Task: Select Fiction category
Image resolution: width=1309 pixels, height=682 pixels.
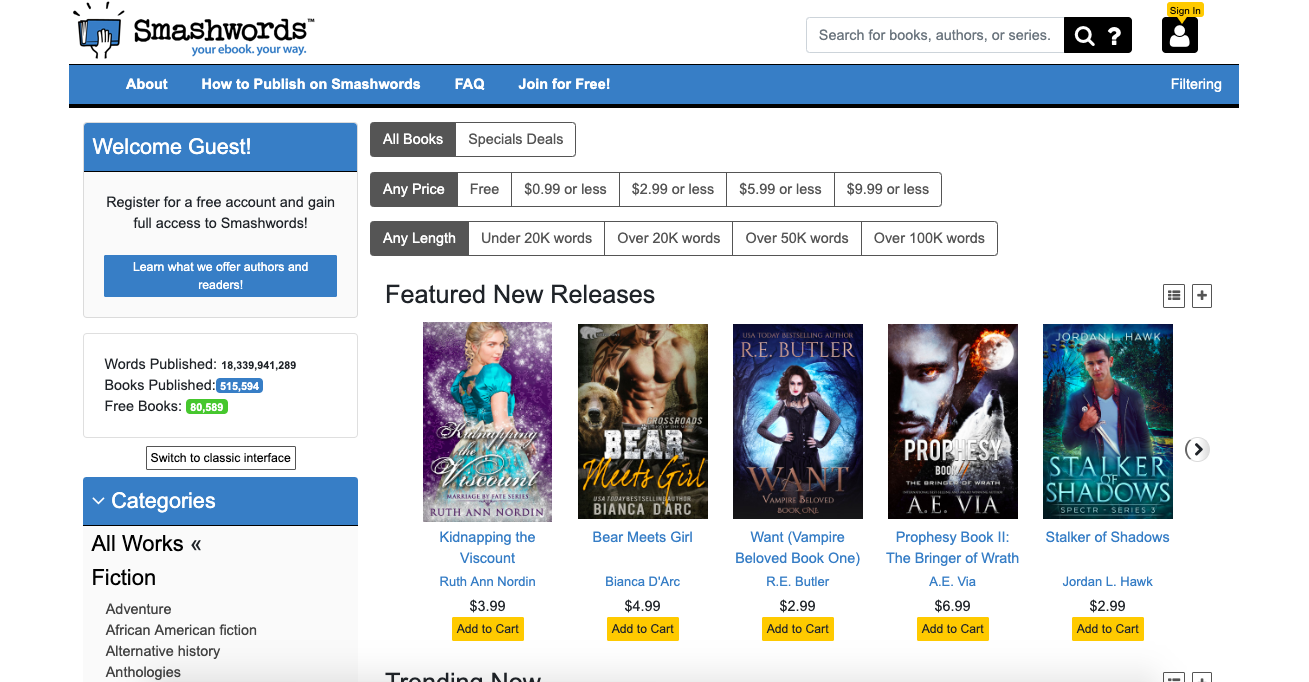Action: coord(124,578)
